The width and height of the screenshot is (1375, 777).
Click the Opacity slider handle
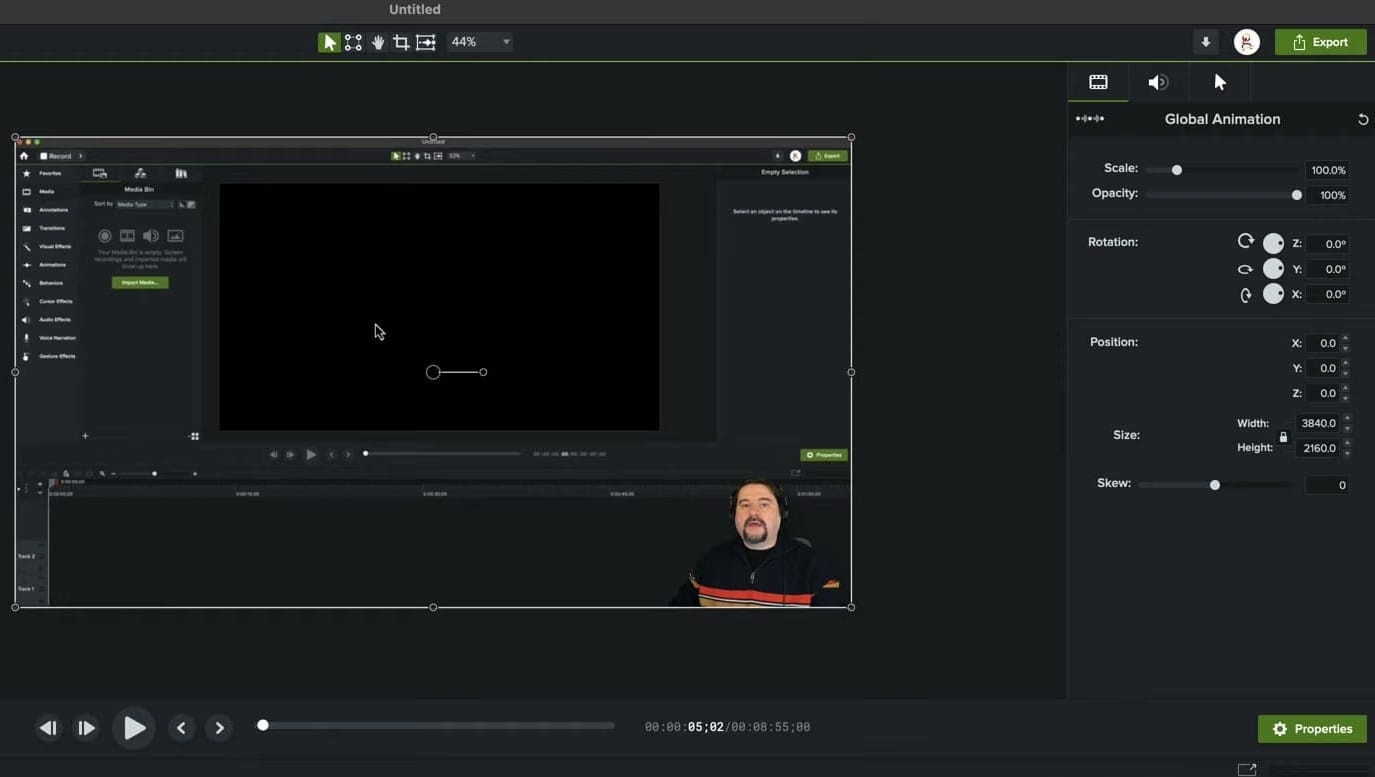click(1297, 194)
